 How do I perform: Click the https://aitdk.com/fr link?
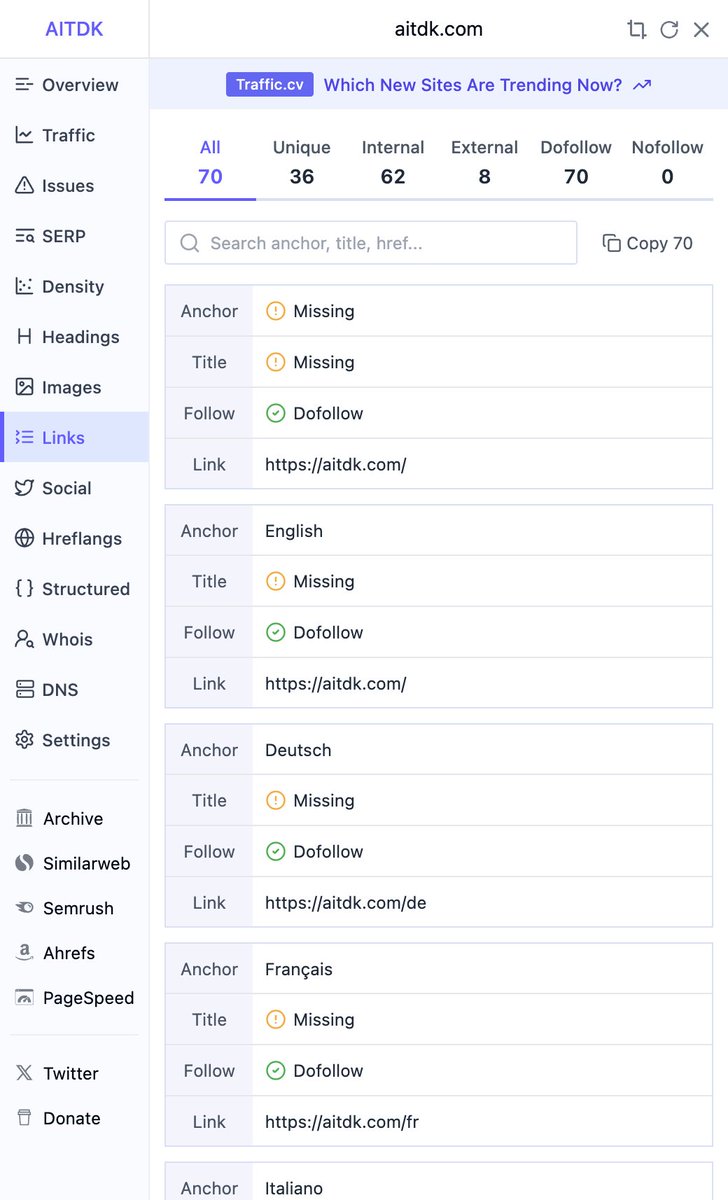342,1121
